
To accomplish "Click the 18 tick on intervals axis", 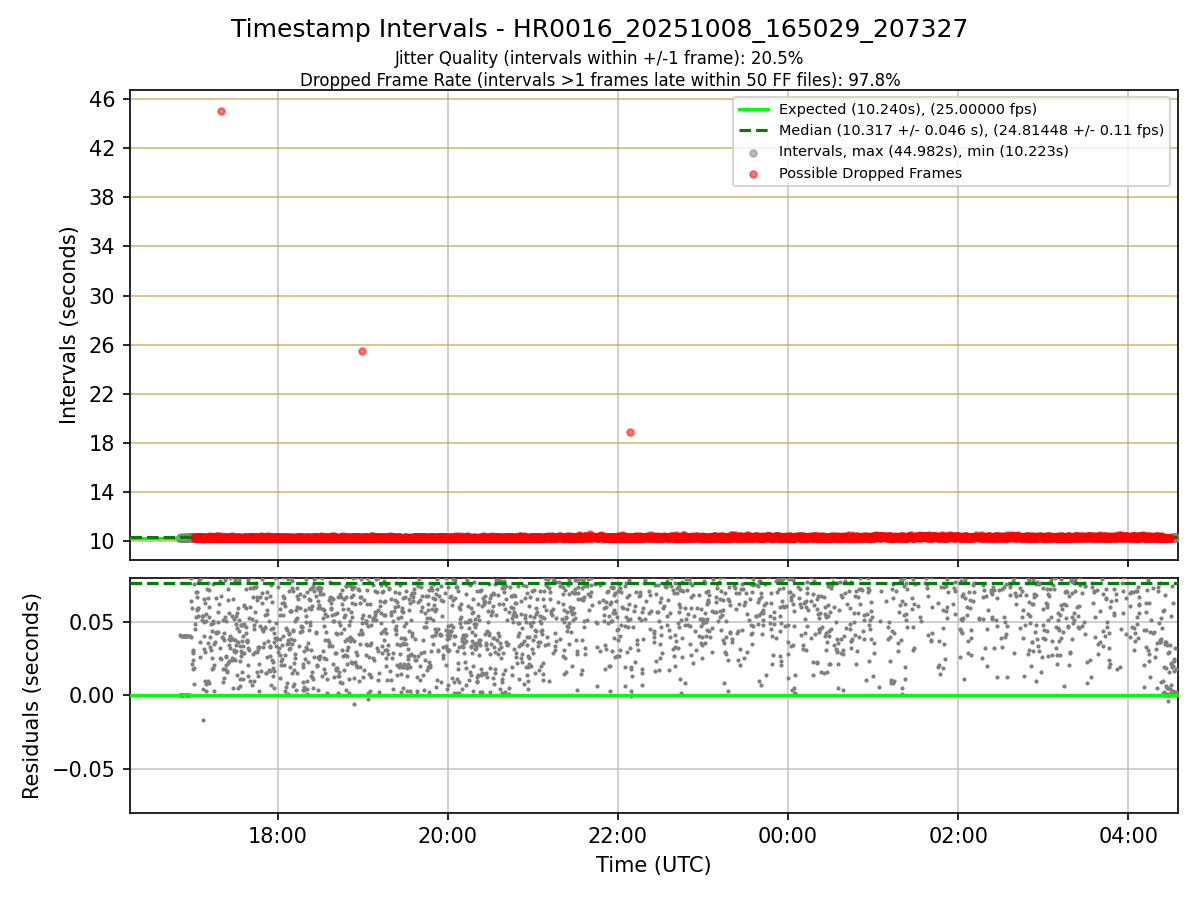I will 104,443.
